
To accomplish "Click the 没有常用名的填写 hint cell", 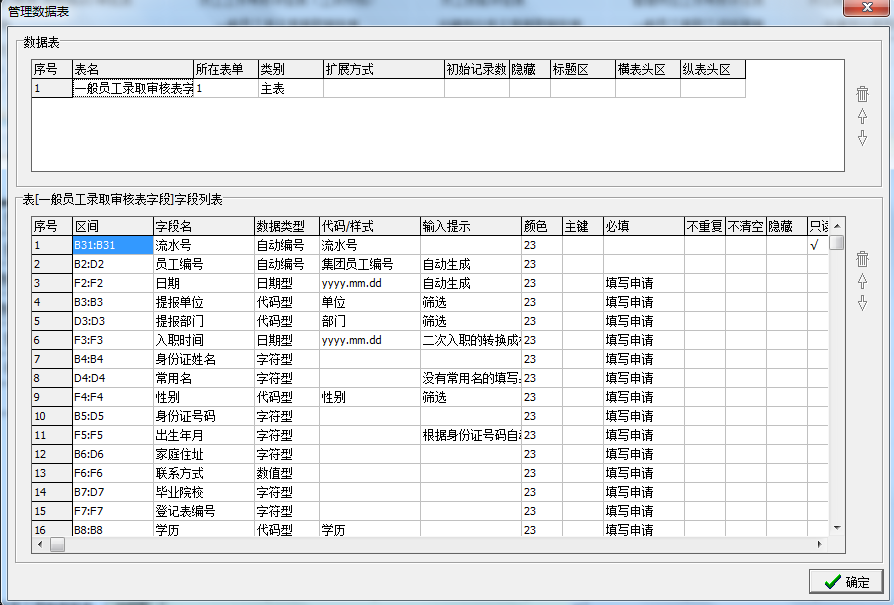I will click(x=471, y=378).
